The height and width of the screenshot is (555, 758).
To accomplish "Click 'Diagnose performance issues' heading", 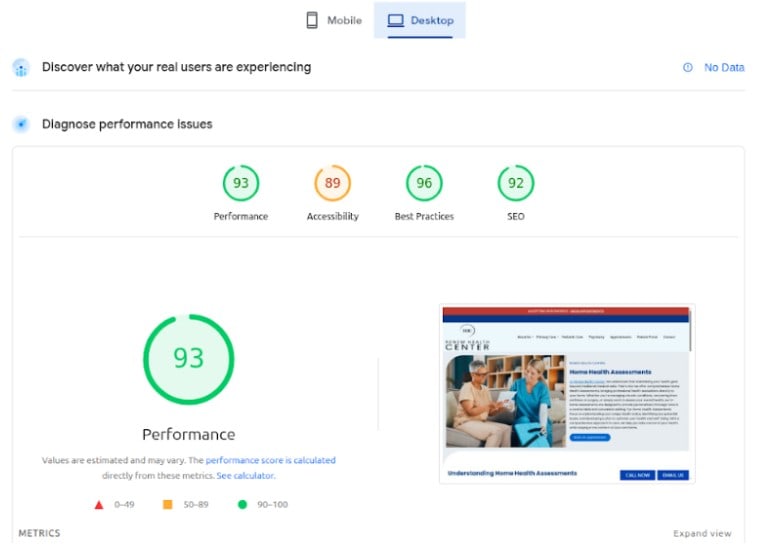I will click(x=127, y=124).
